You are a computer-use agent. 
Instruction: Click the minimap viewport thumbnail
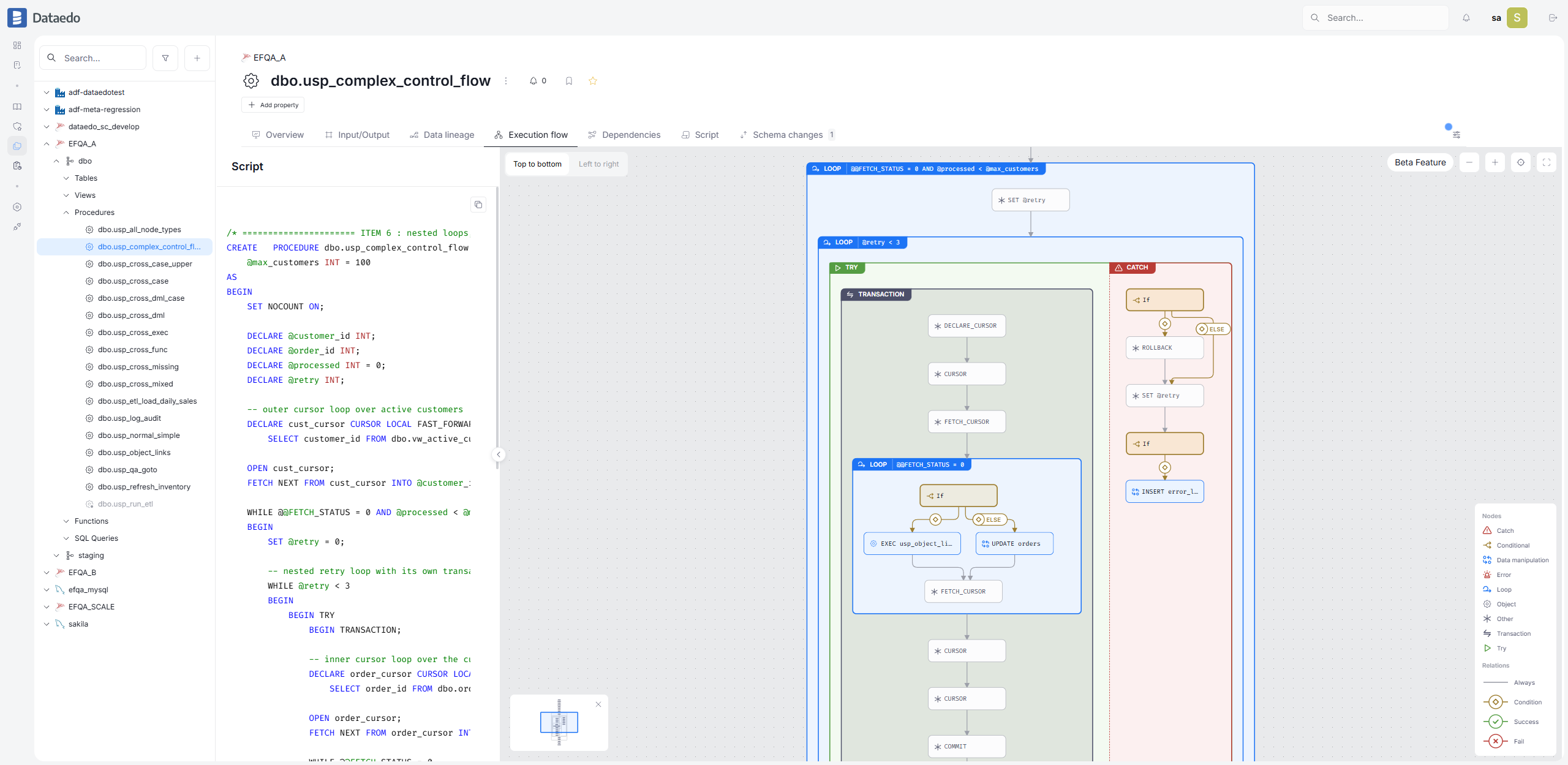(559, 723)
